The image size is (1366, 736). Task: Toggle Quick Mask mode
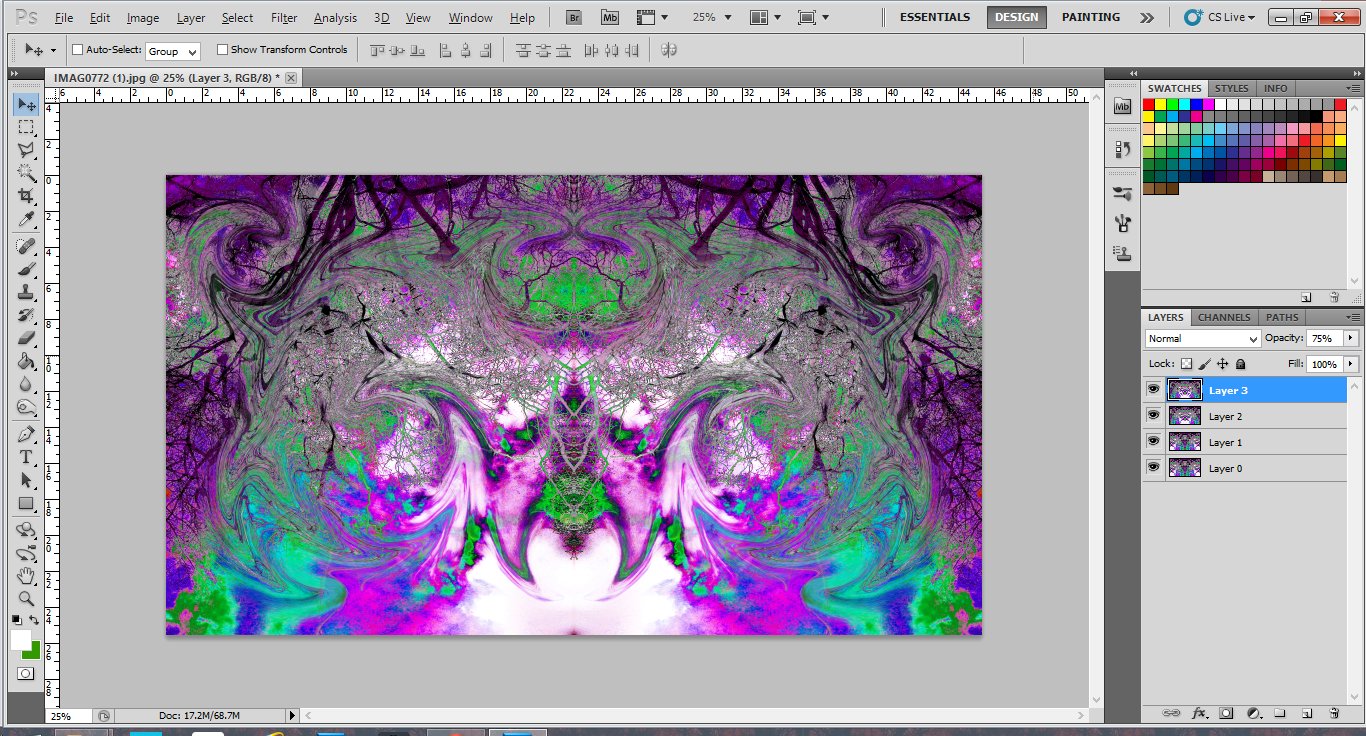26,674
